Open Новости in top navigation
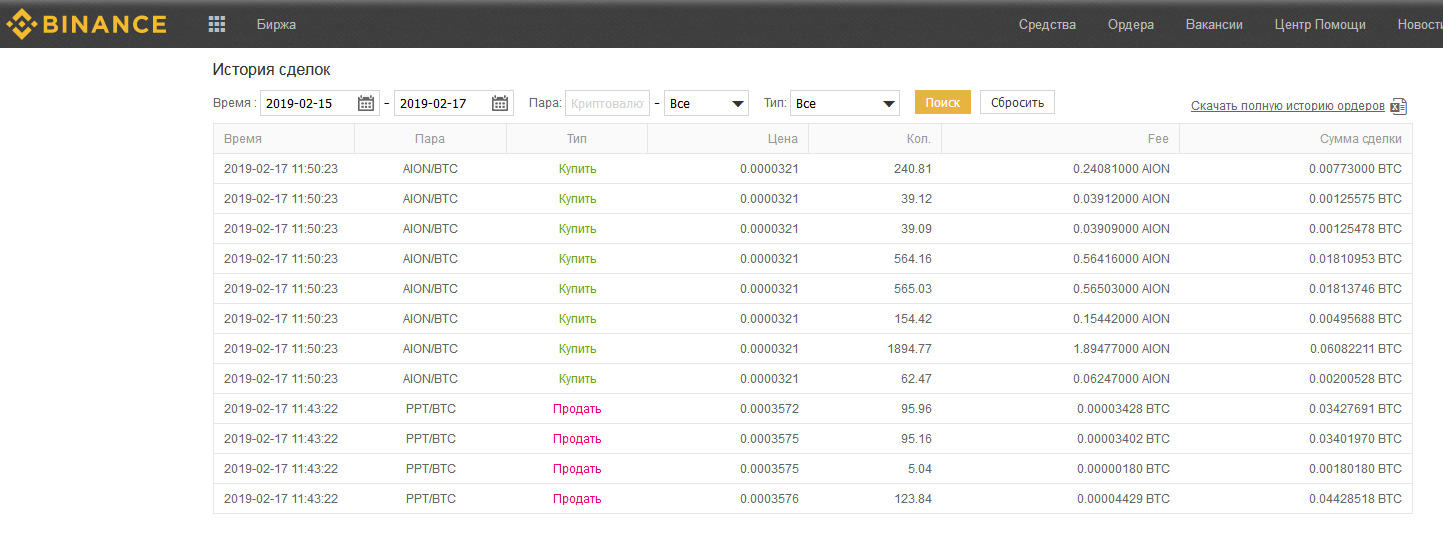Screen dimensions: 1443x550 [1420, 24]
